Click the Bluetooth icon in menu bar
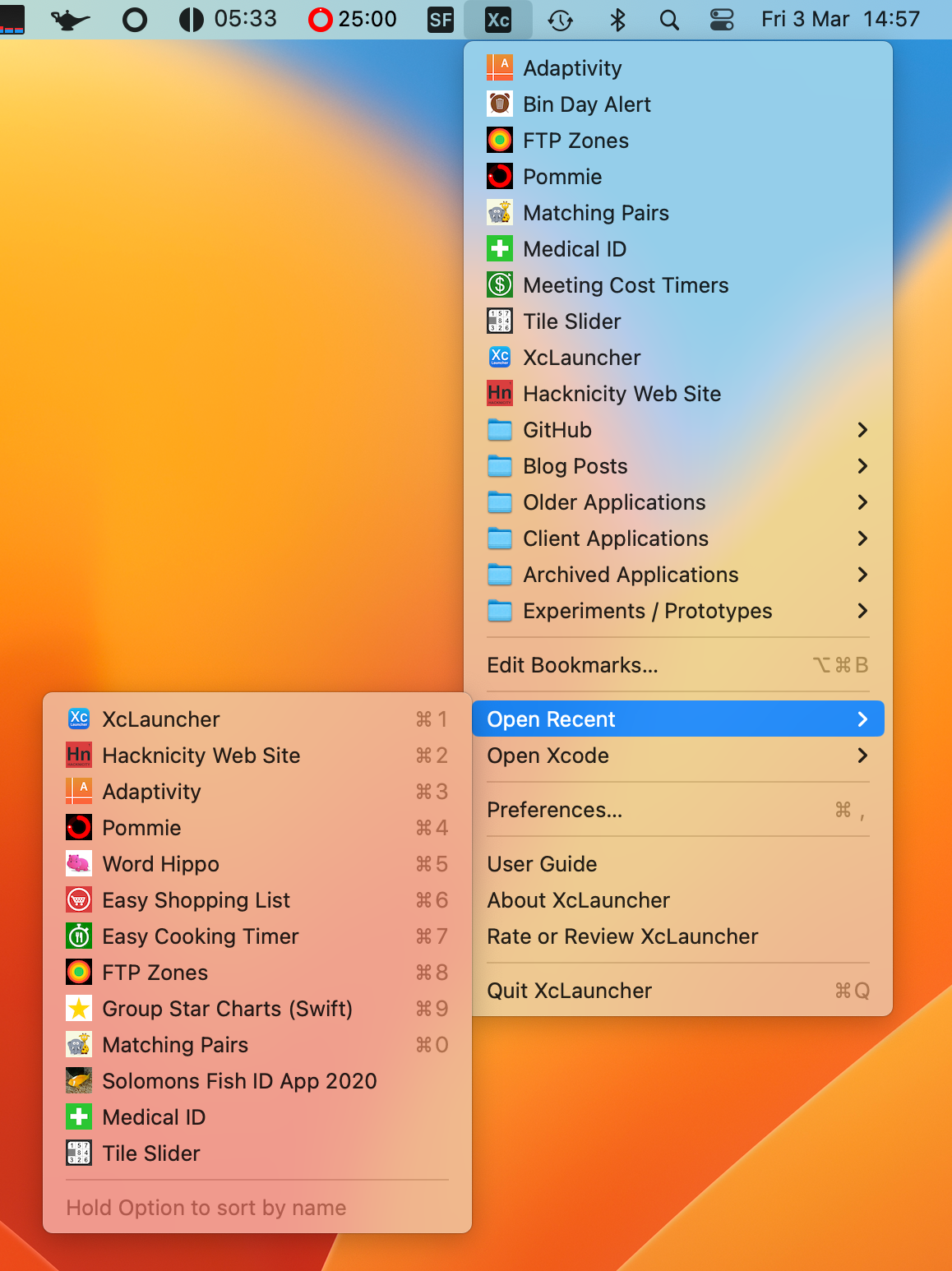The height and width of the screenshot is (1271, 952). coord(617,20)
